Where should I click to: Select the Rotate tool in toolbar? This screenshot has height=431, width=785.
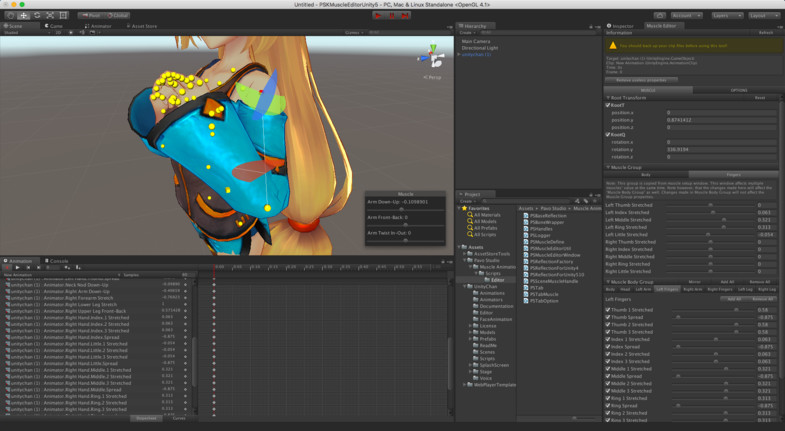pos(37,16)
